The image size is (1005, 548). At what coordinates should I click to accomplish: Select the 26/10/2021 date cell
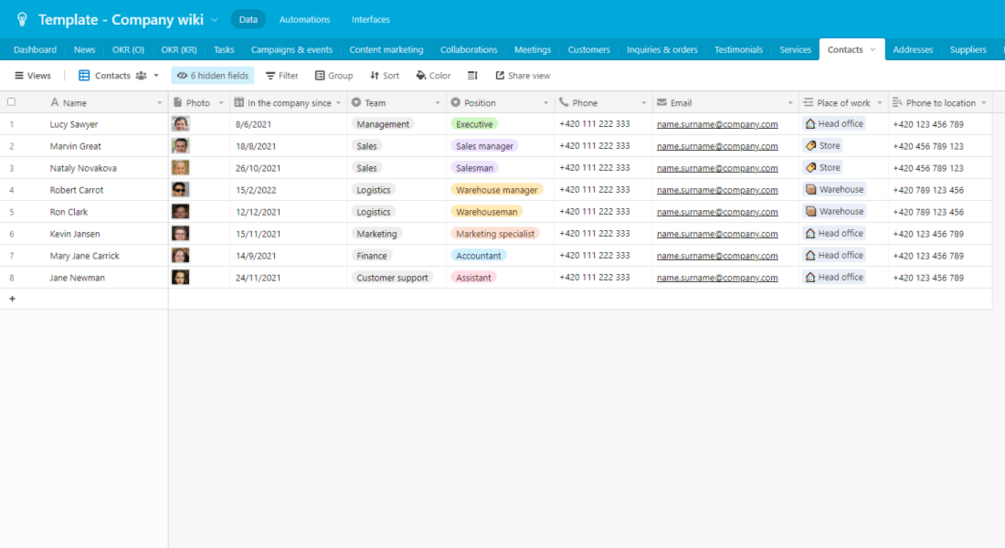pyautogui.click(x=288, y=168)
